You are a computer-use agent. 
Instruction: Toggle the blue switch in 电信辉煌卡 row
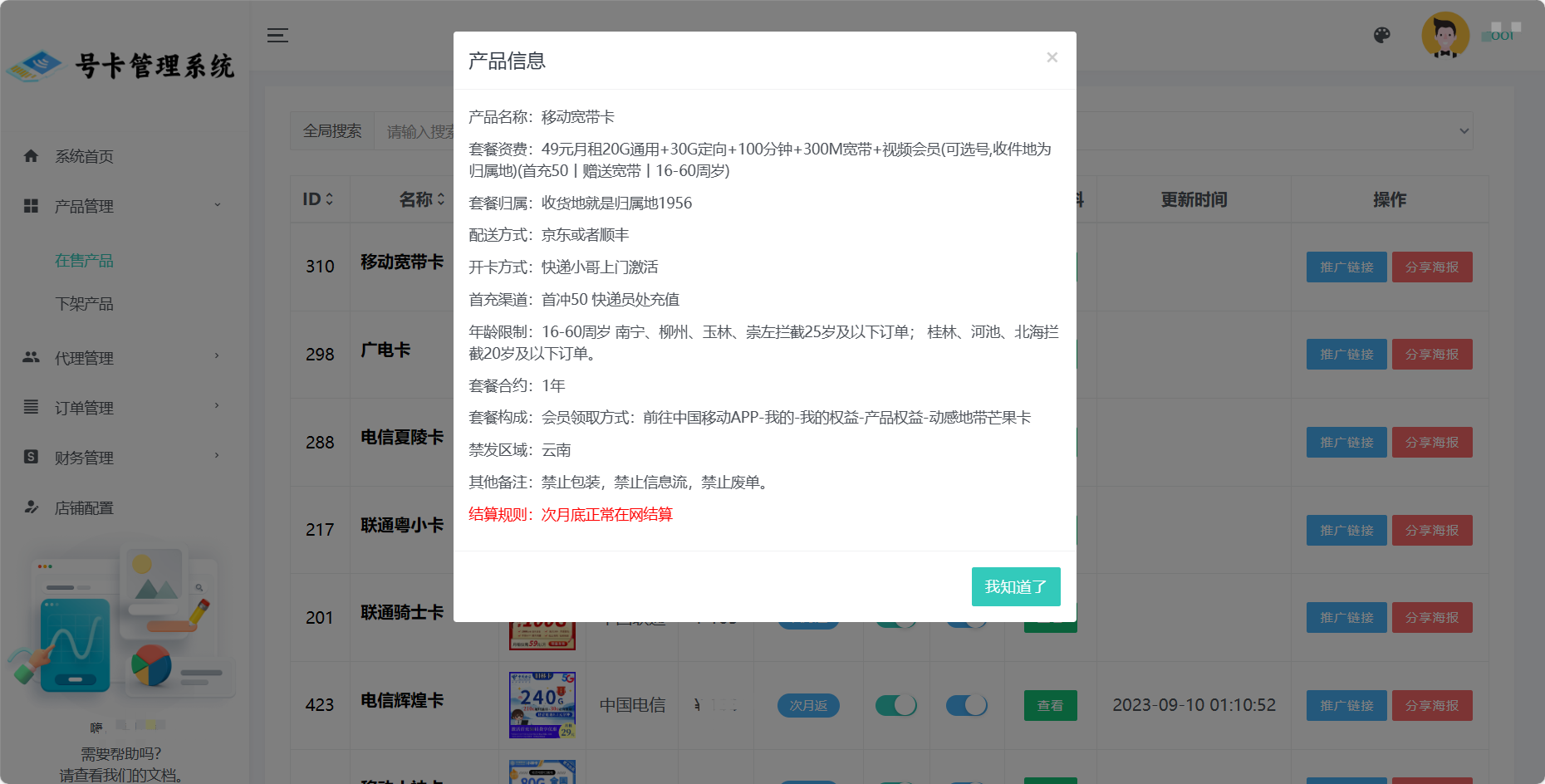[x=967, y=705]
